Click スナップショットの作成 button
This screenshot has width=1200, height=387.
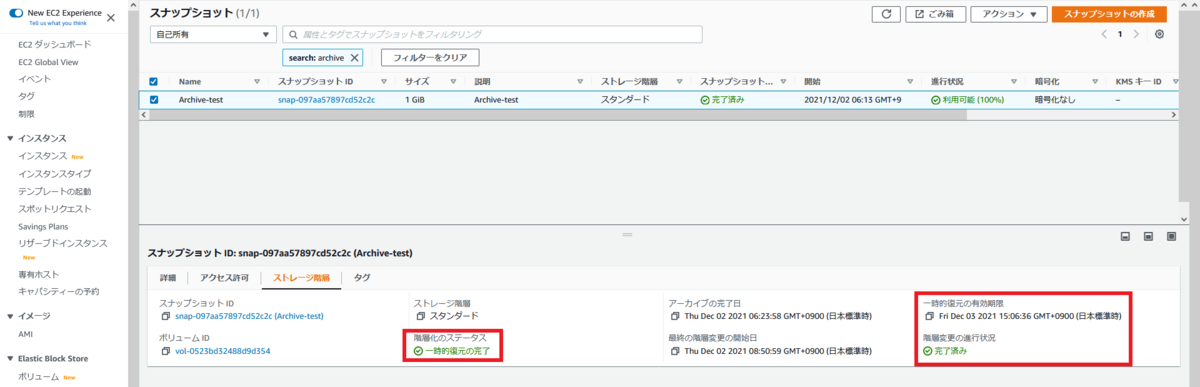(1108, 14)
